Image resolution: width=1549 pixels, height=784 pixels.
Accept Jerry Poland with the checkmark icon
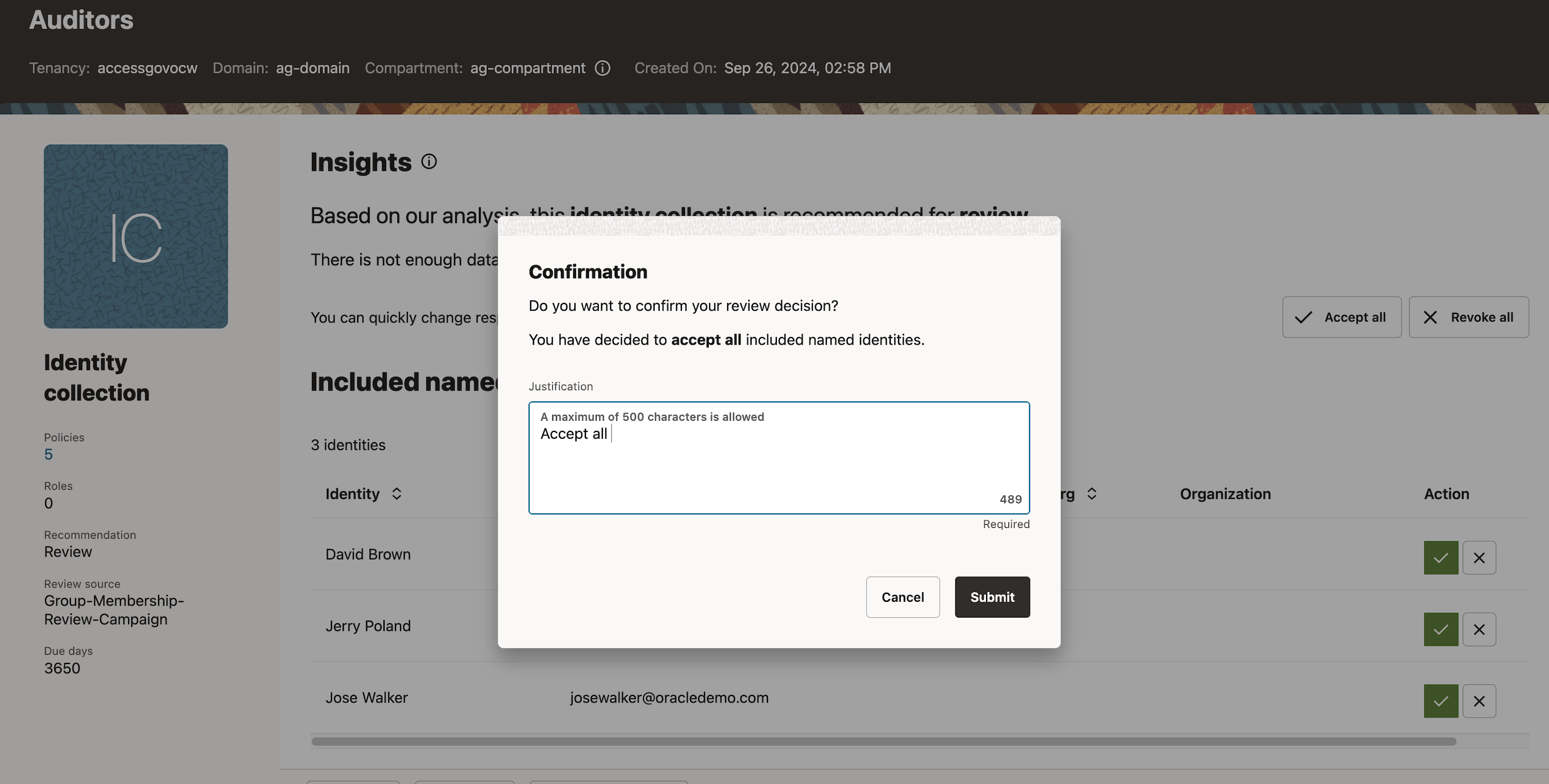pos(1440,629)
